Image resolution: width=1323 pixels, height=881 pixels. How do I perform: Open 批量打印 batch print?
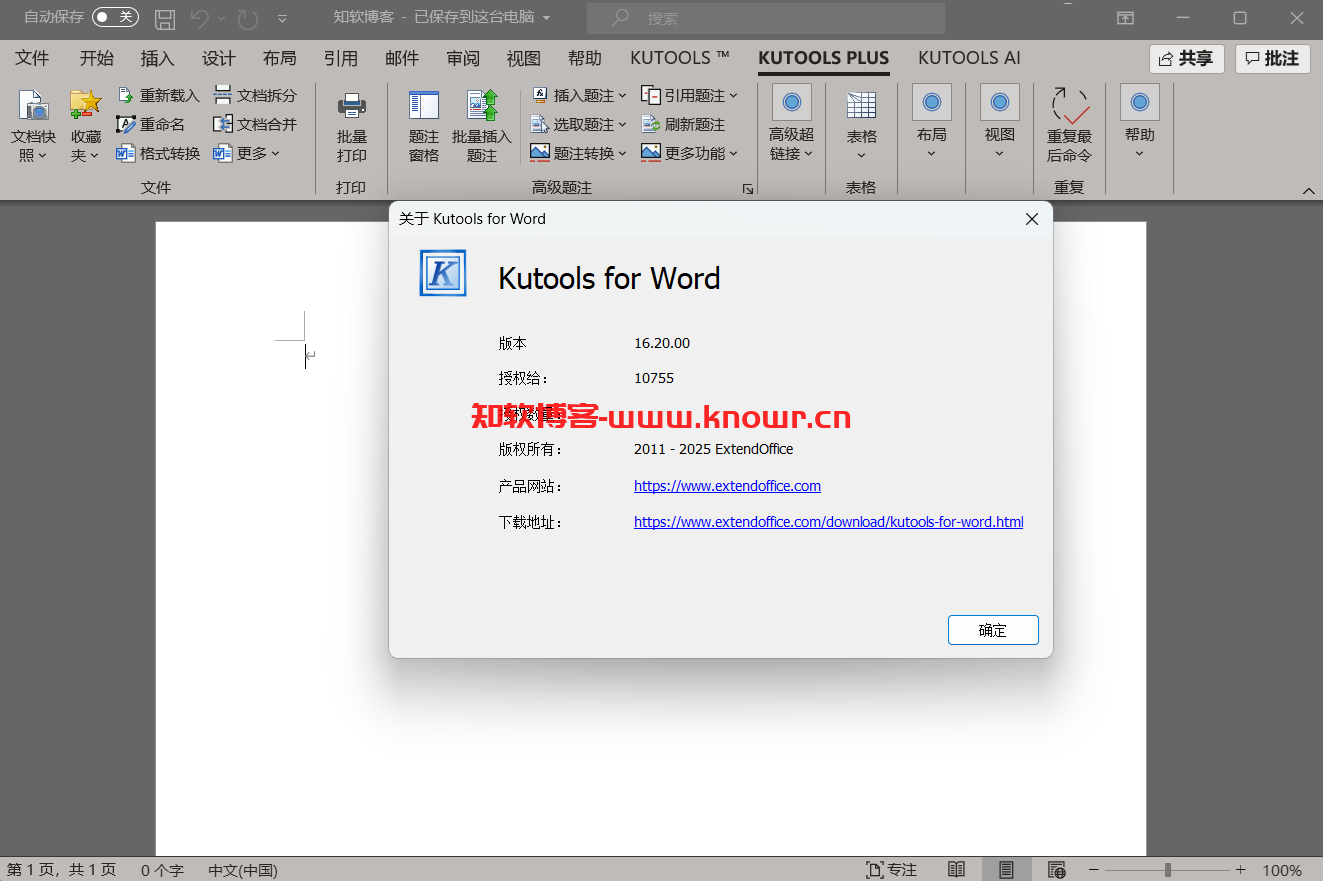point(352,126)
